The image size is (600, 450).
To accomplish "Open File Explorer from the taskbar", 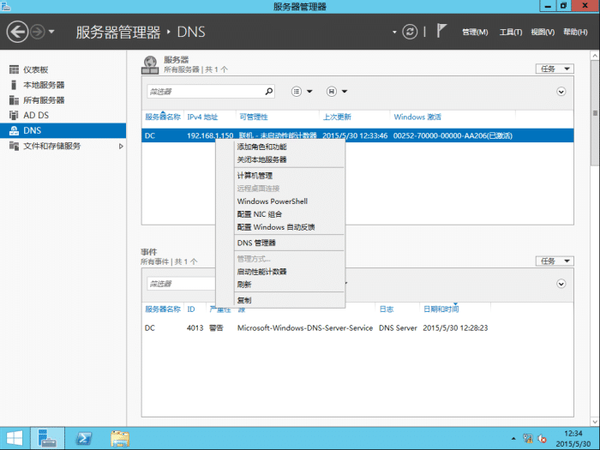I will 120,439.
